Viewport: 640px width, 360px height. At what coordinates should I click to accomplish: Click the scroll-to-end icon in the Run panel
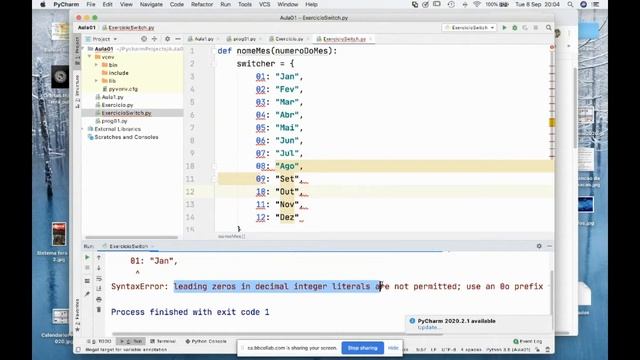99,289
